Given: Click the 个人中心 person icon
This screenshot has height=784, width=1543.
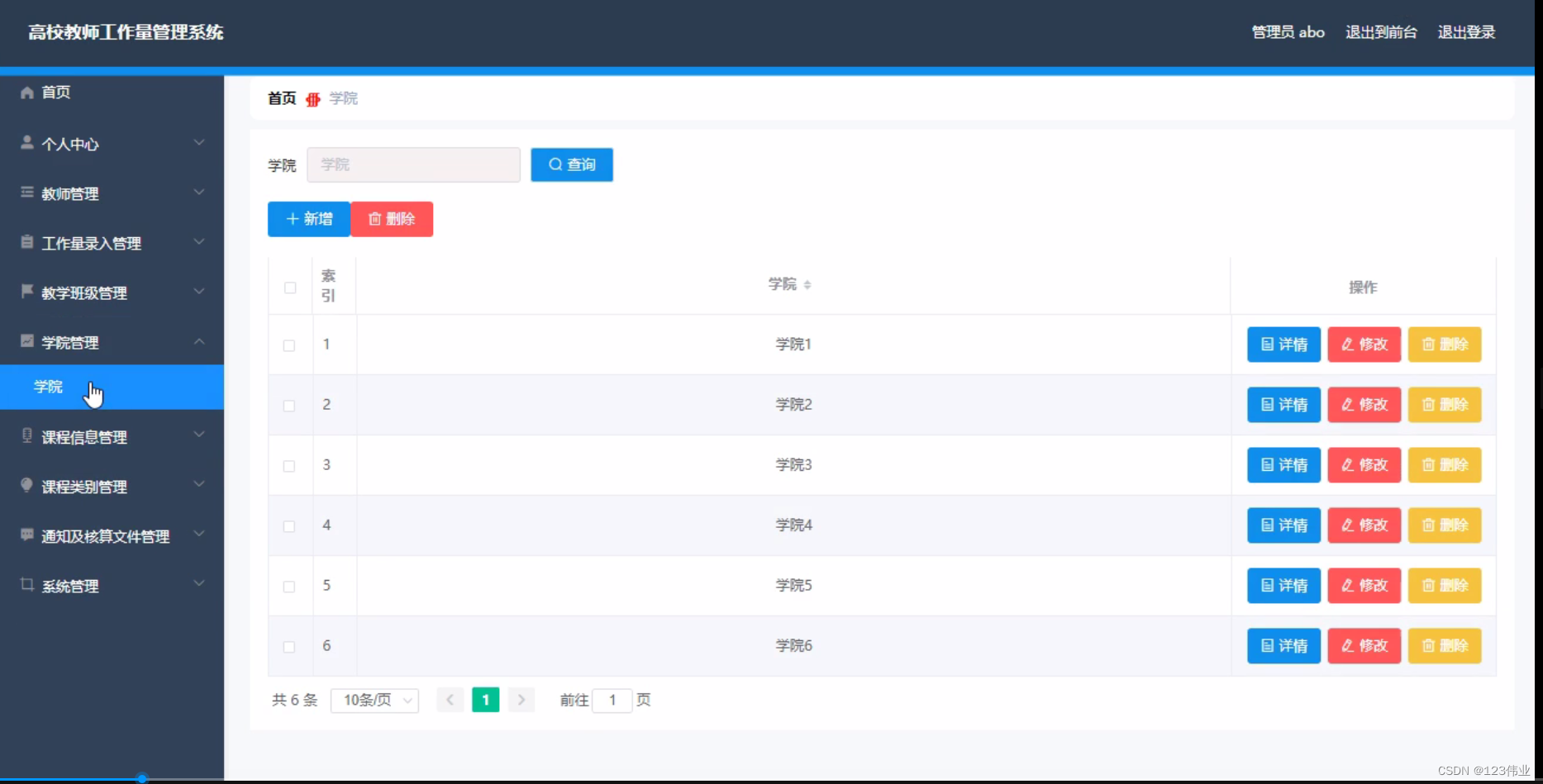Looking at the screenshot, I should coord(26,141).
